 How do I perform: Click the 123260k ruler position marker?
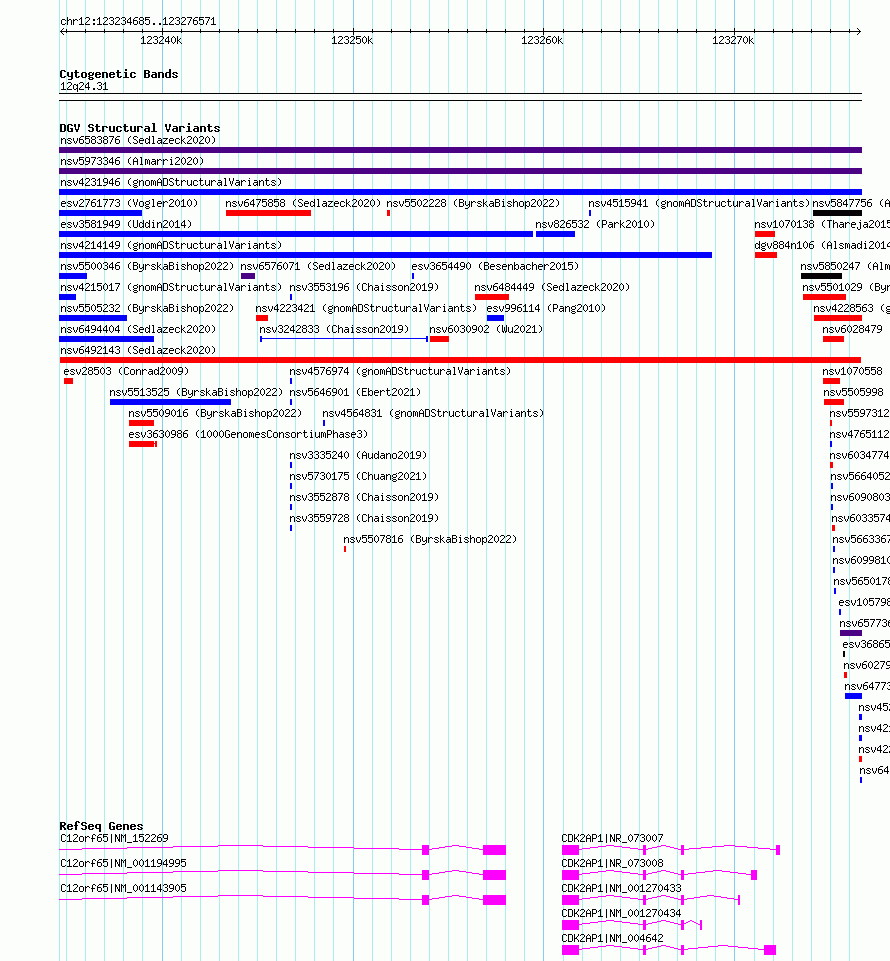pyautogui.click(x=542, y=40)
